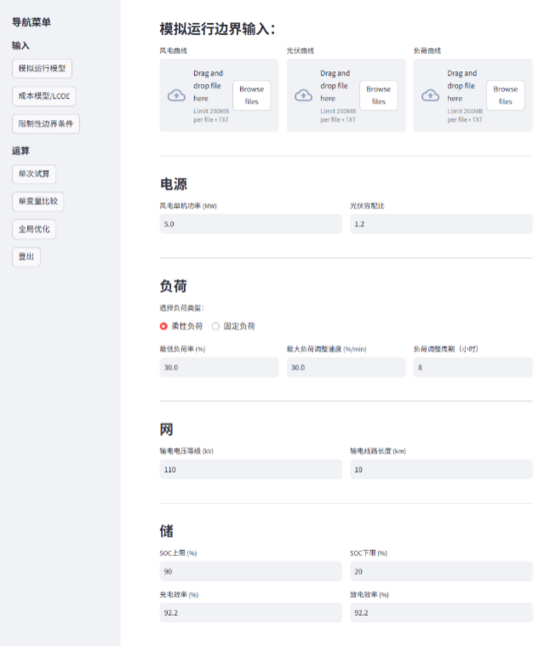Image resolution: width=550 pixels, height=647 pixels.
Task: Focus 光伏容配比 field showing 1.2
Action: (x=441, y=224)
